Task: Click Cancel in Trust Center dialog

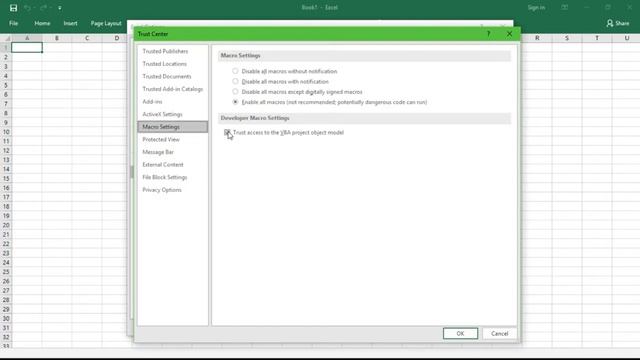Action: (x=500, y=333)
